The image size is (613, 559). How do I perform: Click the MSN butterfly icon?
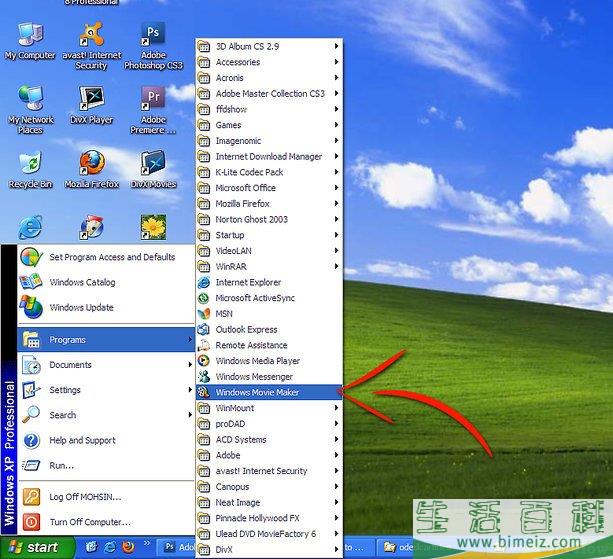(x=204, y=314)
